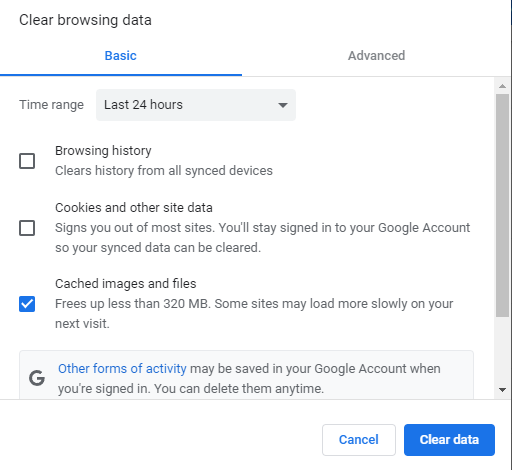Click the Clear browsing data title
Image resolution: width=512 pixels, height=470 pixels.
85,20
